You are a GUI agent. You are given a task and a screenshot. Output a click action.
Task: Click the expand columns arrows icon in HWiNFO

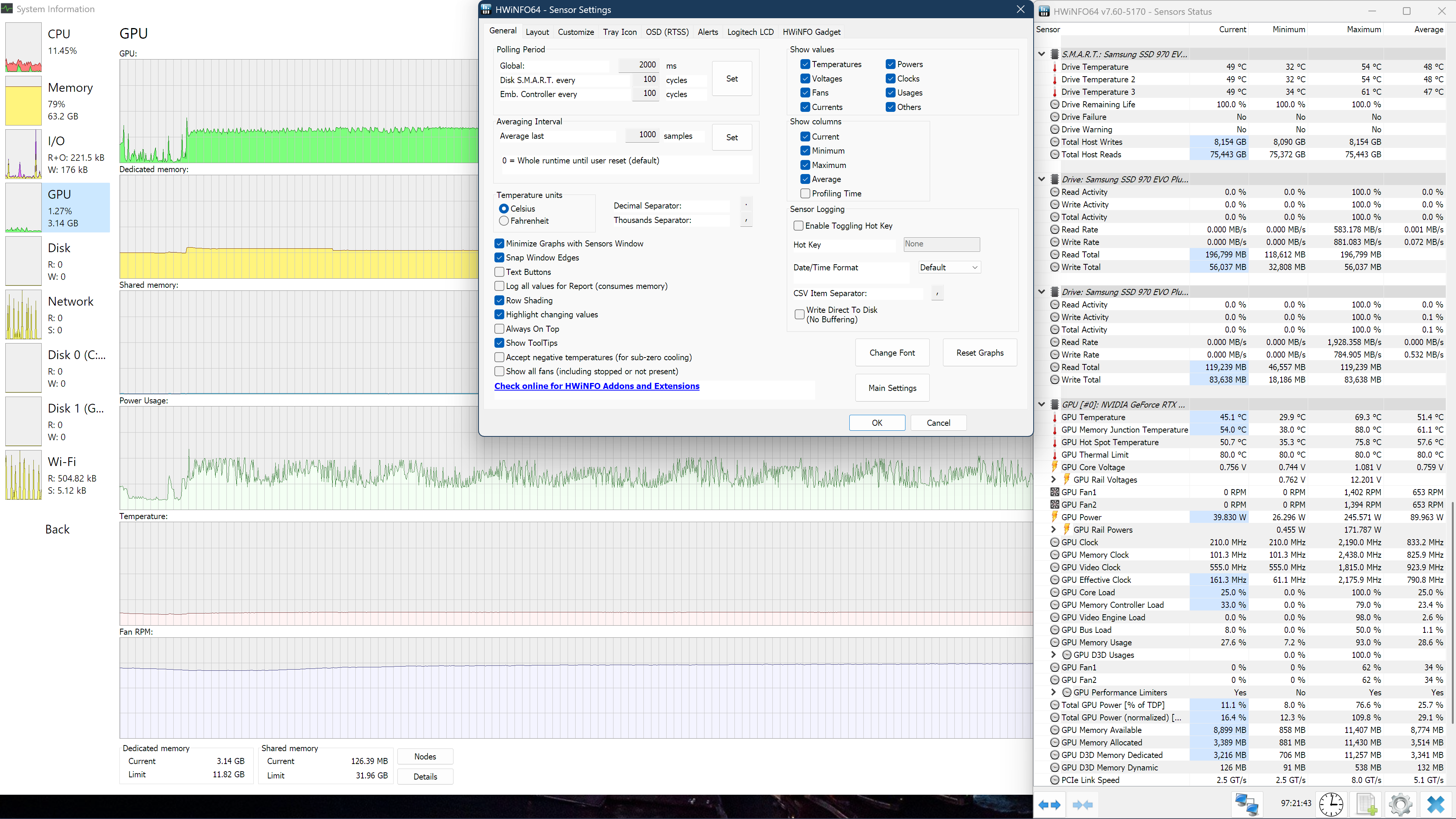point(1049,804)
